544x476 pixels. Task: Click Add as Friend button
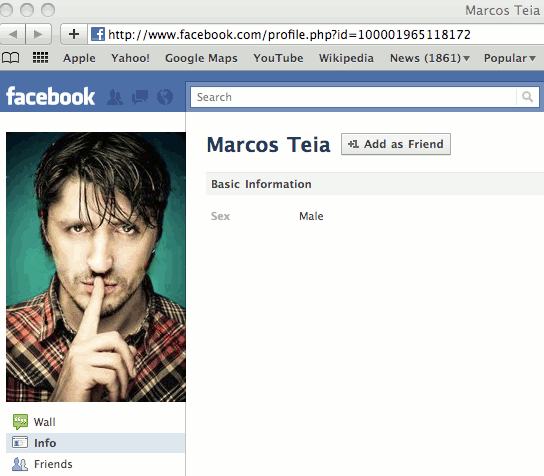(x=396, y=144)
